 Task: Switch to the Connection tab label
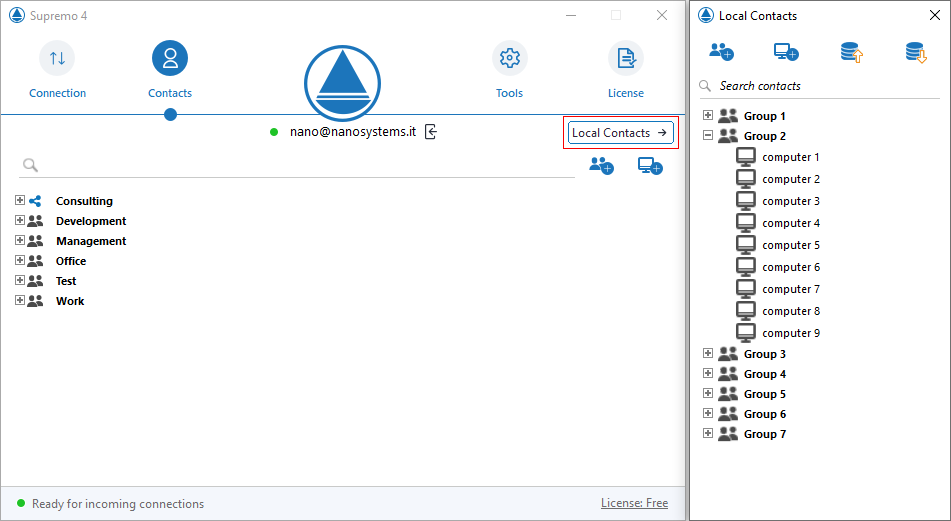click(58, 93)
